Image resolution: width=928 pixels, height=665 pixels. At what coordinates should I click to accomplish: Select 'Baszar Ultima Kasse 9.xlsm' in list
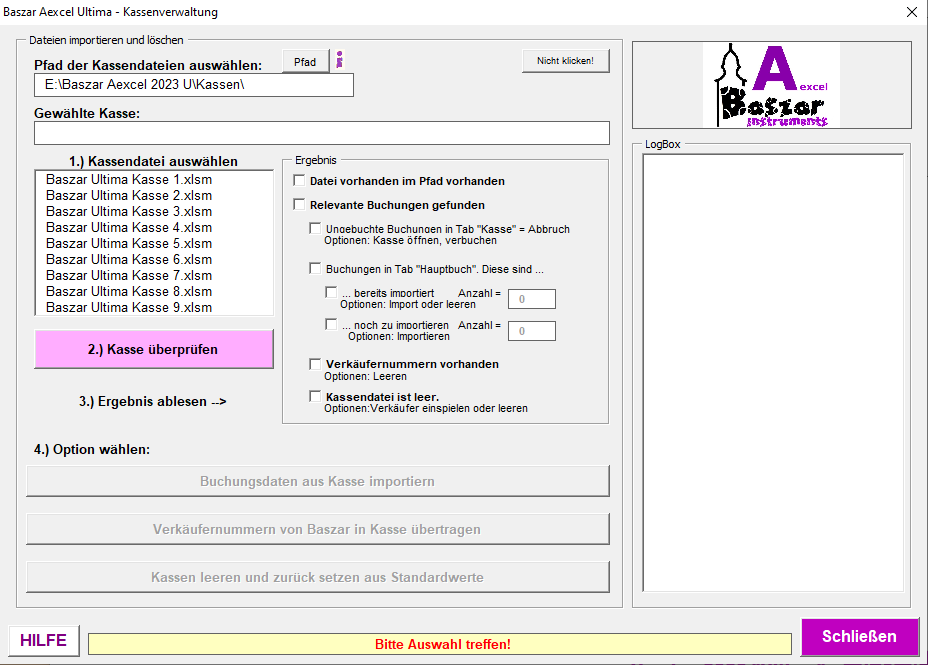pyautogui.click(x=154, y=307)
